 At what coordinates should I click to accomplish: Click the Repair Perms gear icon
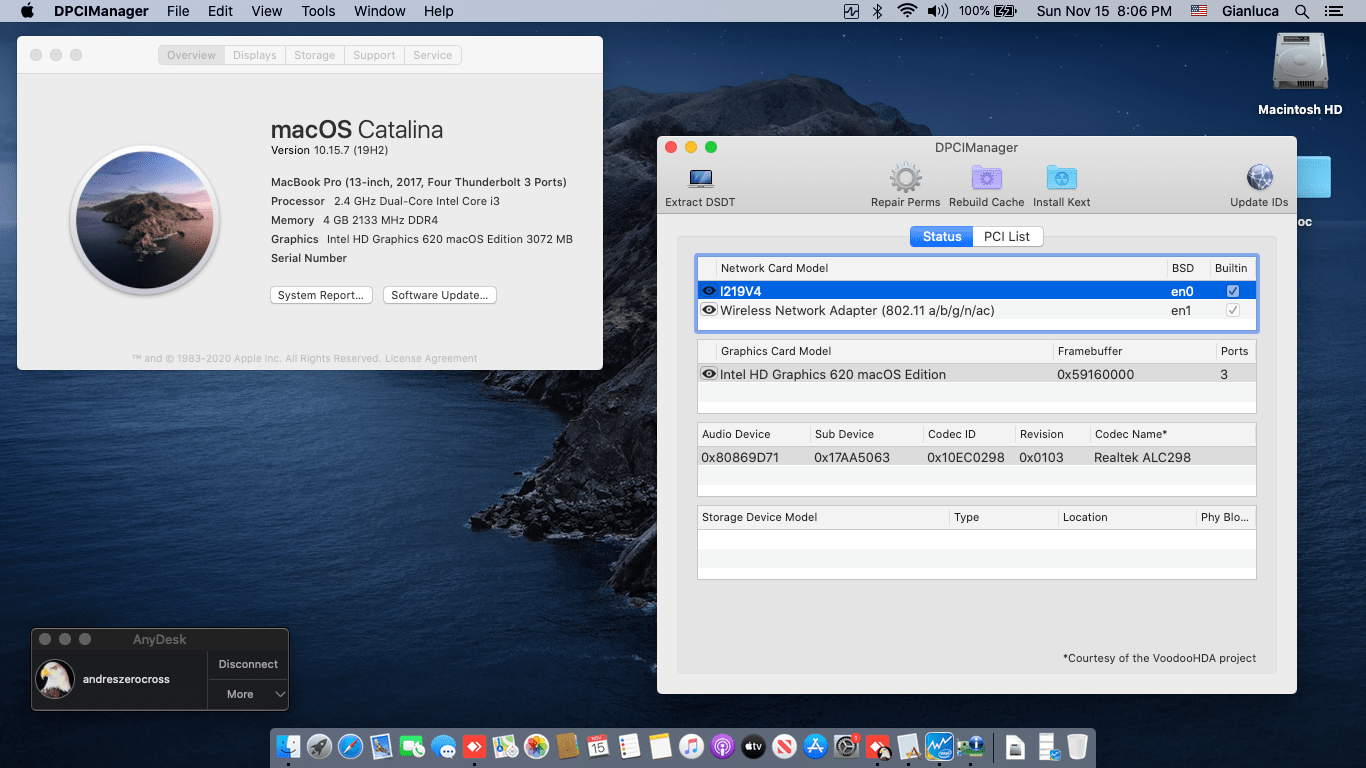905,178
